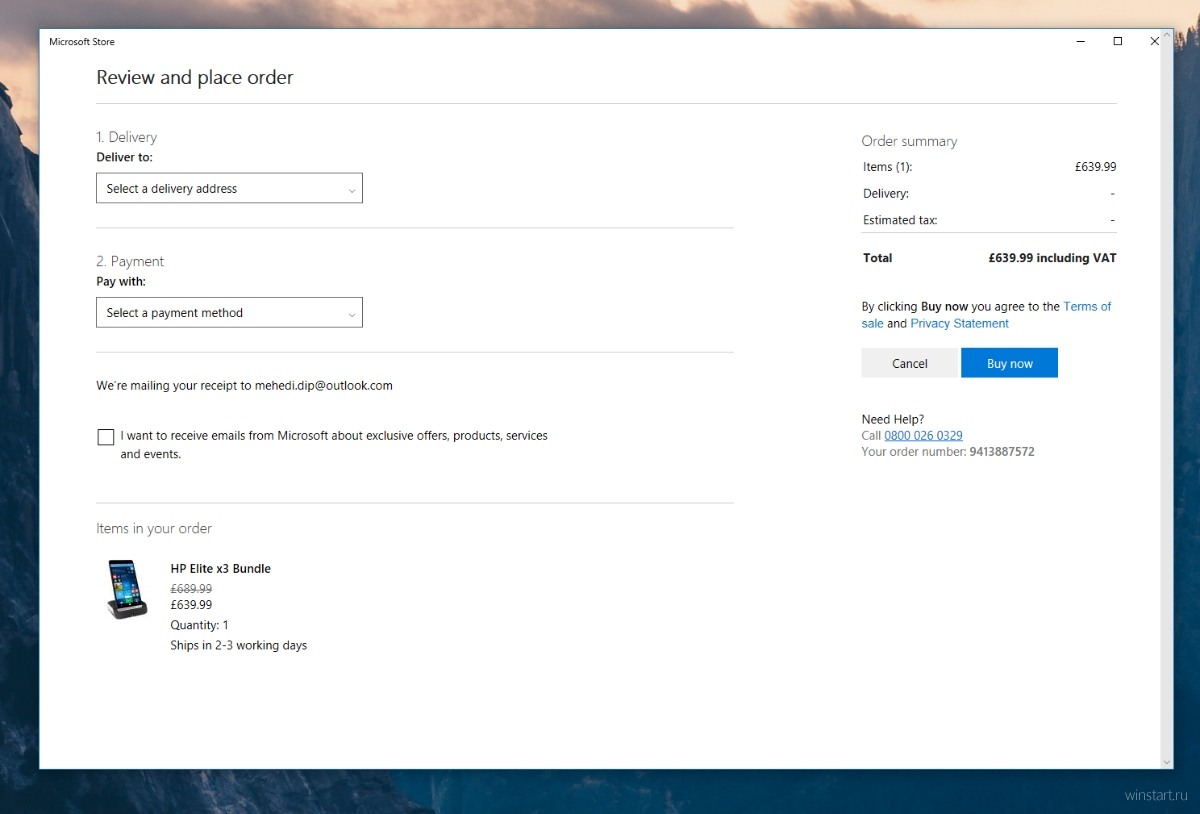Minimize the Microsoft Store window
The image size is (1200, 814).
click(1081, 41)
